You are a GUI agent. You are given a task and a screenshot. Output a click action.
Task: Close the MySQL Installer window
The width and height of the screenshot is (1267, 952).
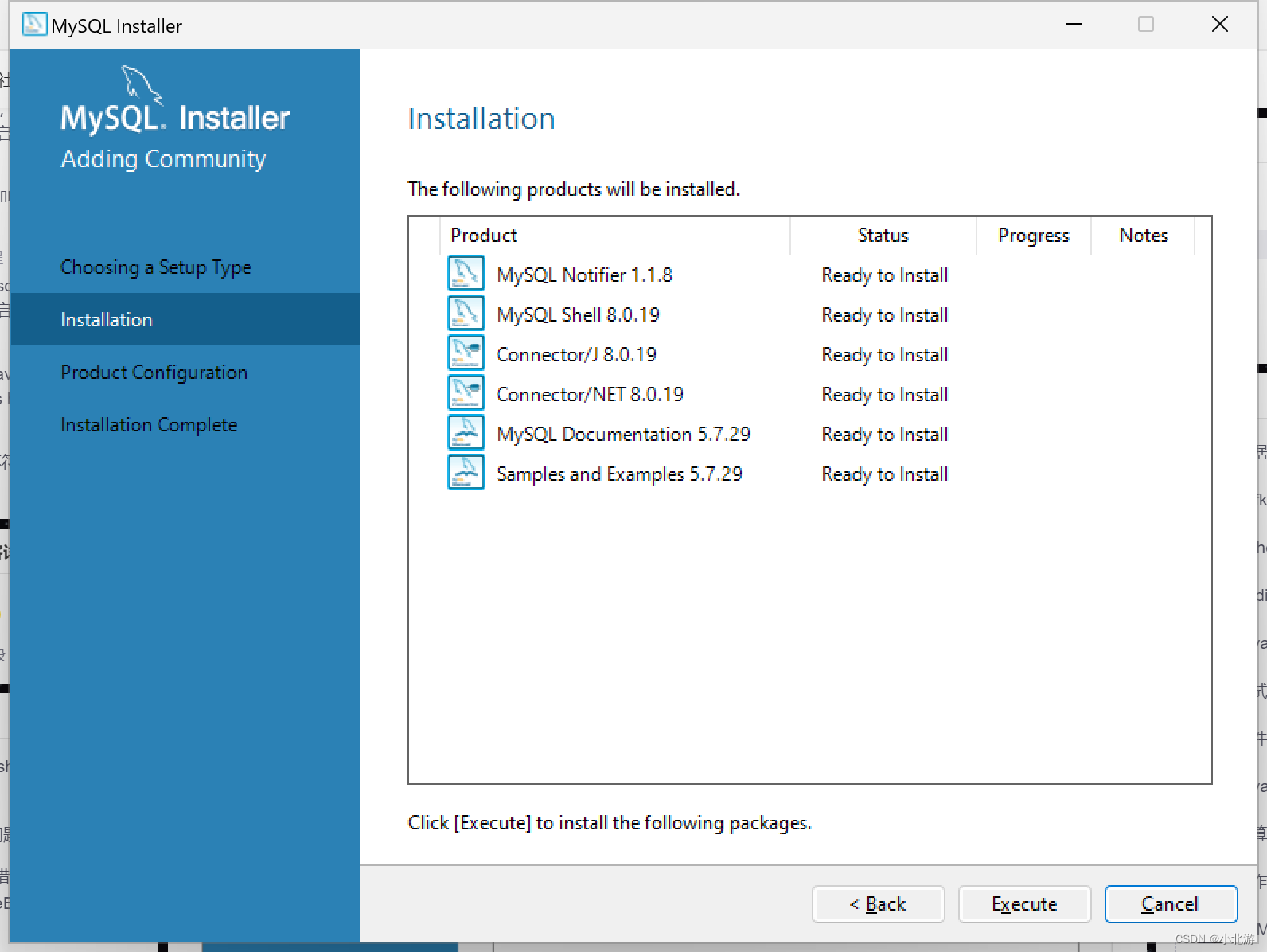pos(1219,25)
